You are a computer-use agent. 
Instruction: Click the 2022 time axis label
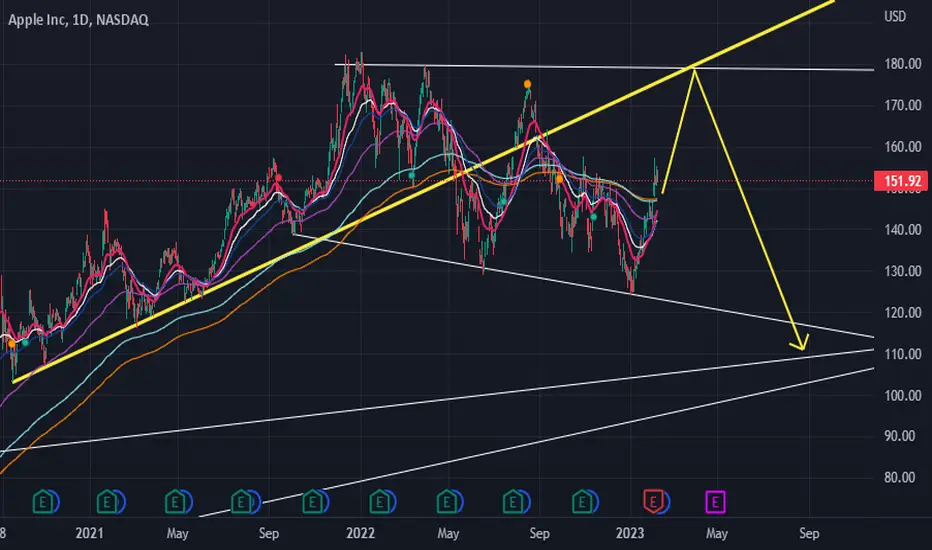tap(360, 533)
